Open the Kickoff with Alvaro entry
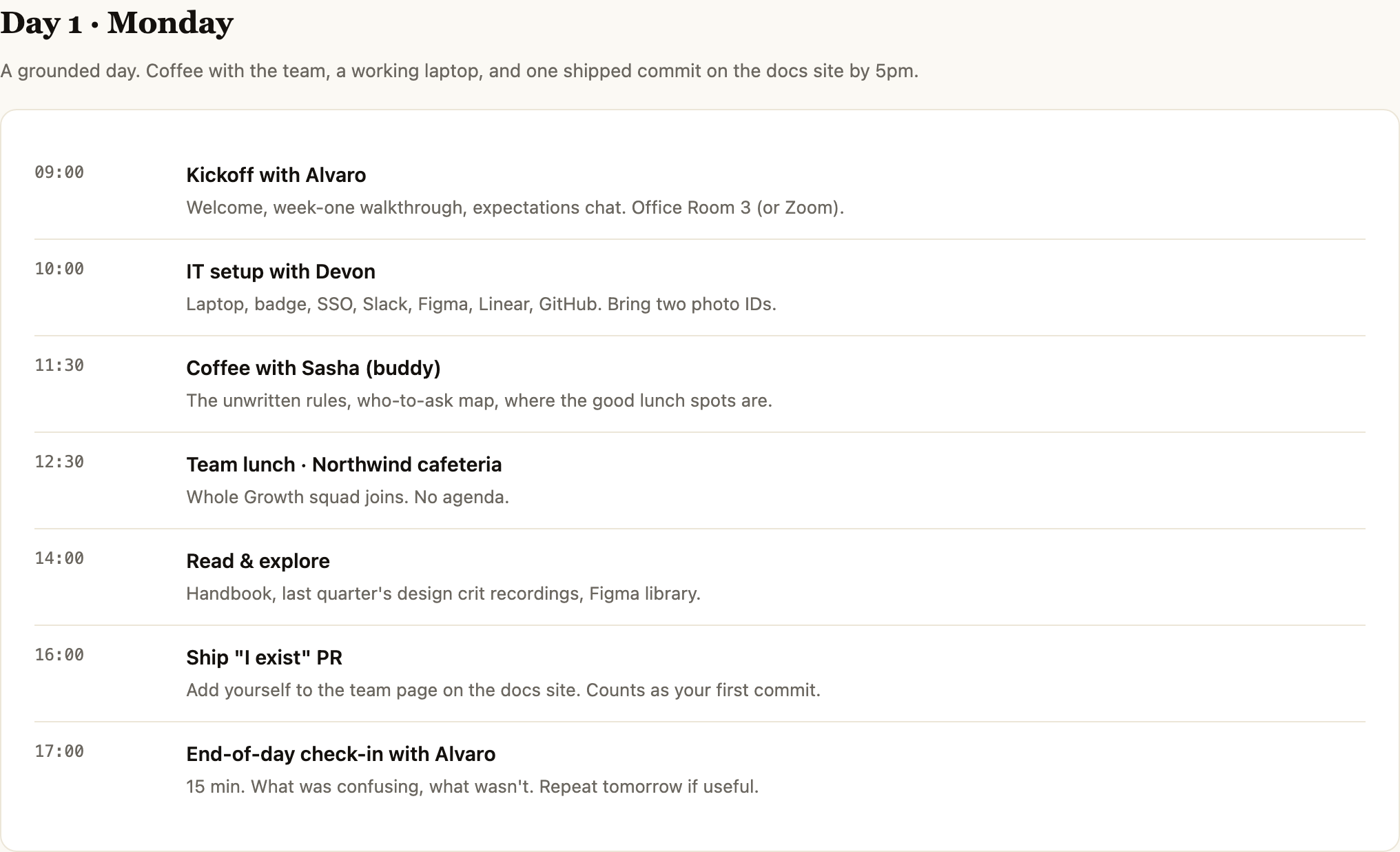This screenshot has height=852, width=1400. (x=276, y=175)
